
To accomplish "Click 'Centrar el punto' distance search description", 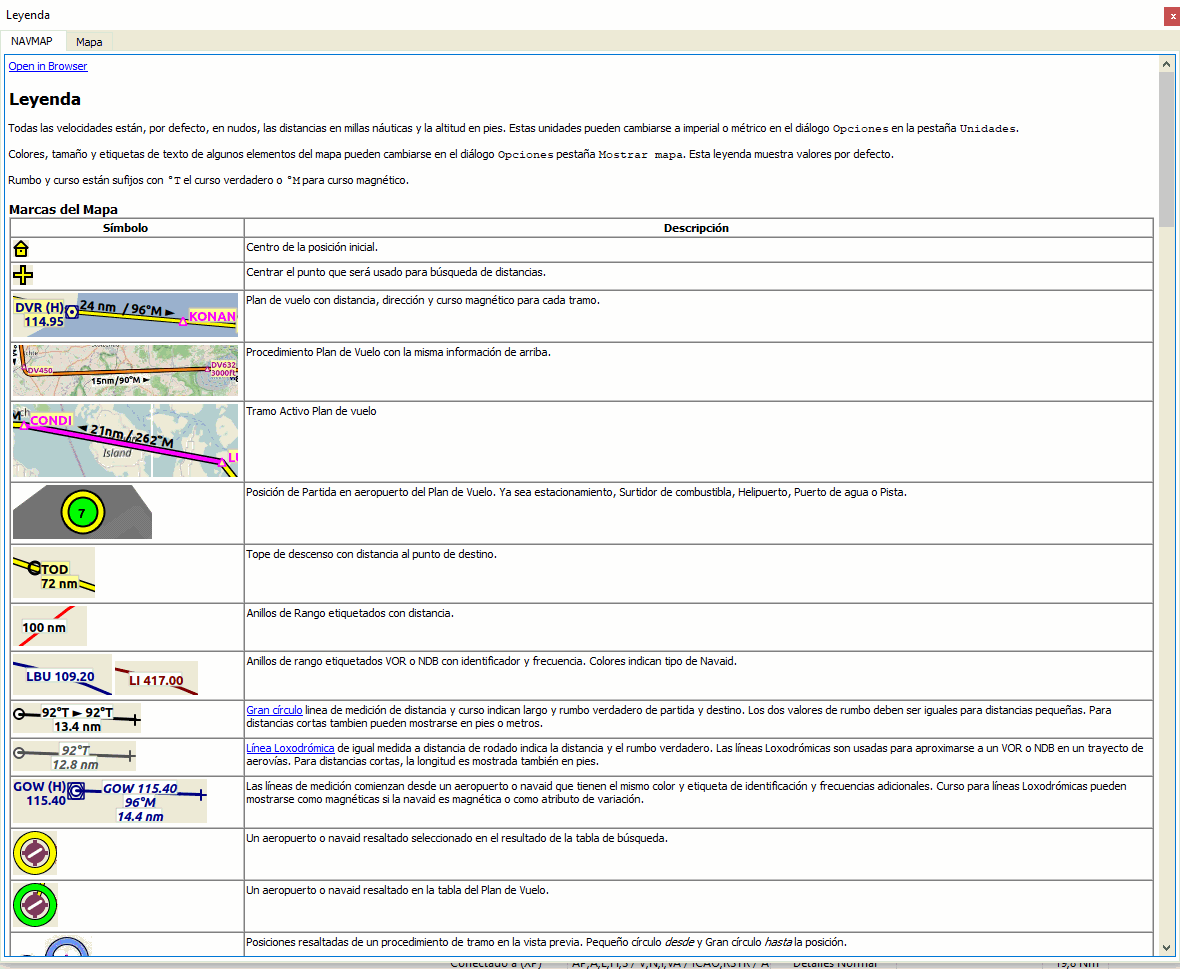I will (396, 272).
